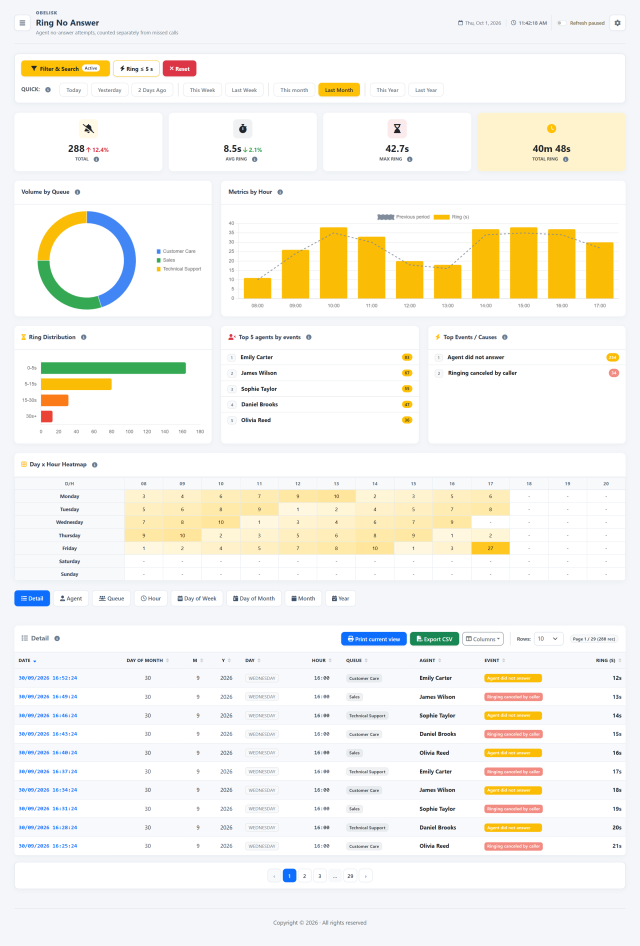Click info icon next to Day x Hour Heatmap
Screen dimensions: 640x946
(95, 465)
